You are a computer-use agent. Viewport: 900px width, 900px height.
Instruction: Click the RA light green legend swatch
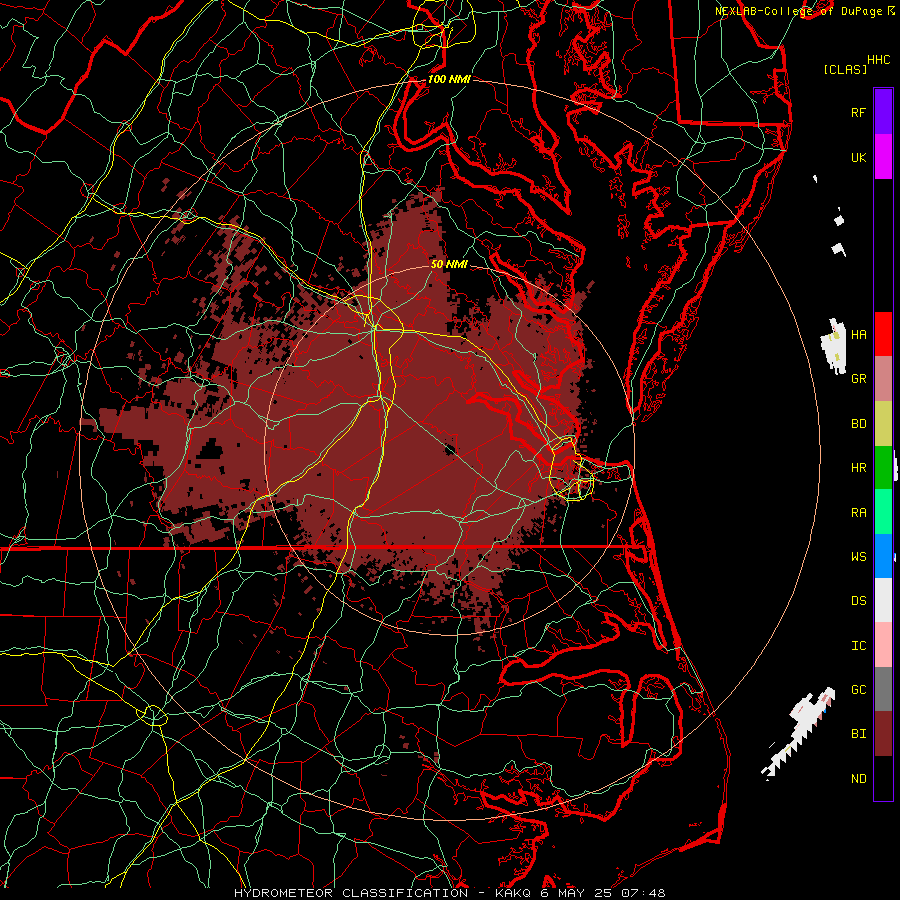pyautogui.click(x=883, y=512)
